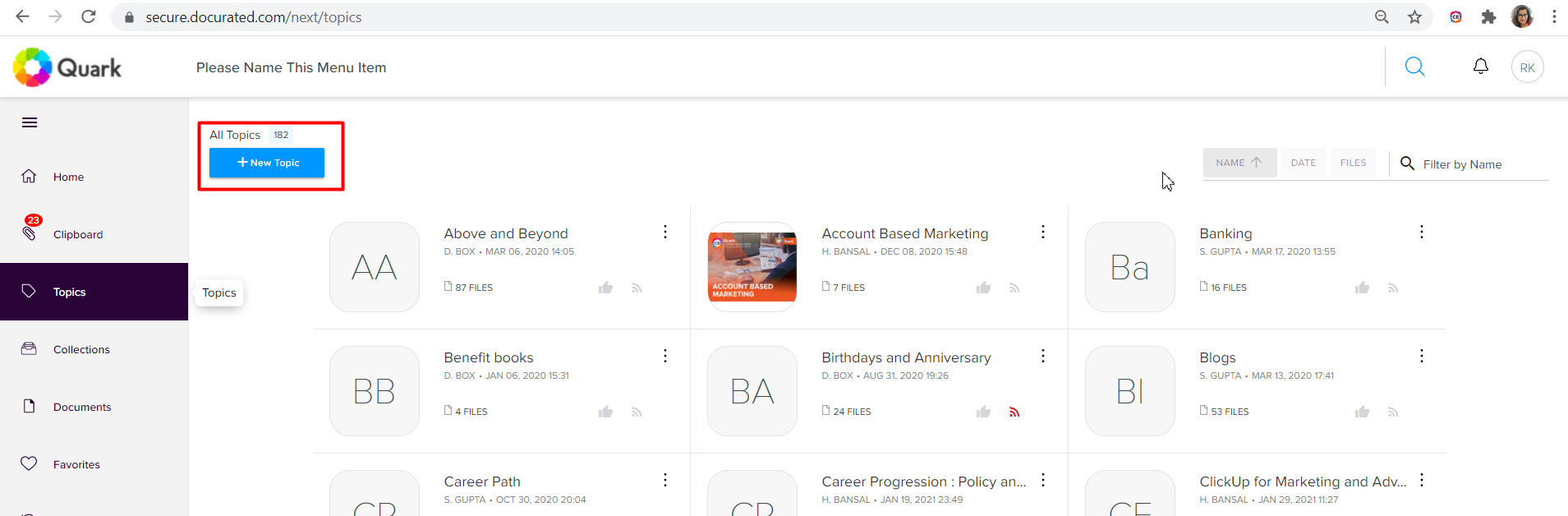The height and width of the screenshot is (516, 1568).
Task: Open browser extensions puzzle icon
Action: pos(1488,16)
